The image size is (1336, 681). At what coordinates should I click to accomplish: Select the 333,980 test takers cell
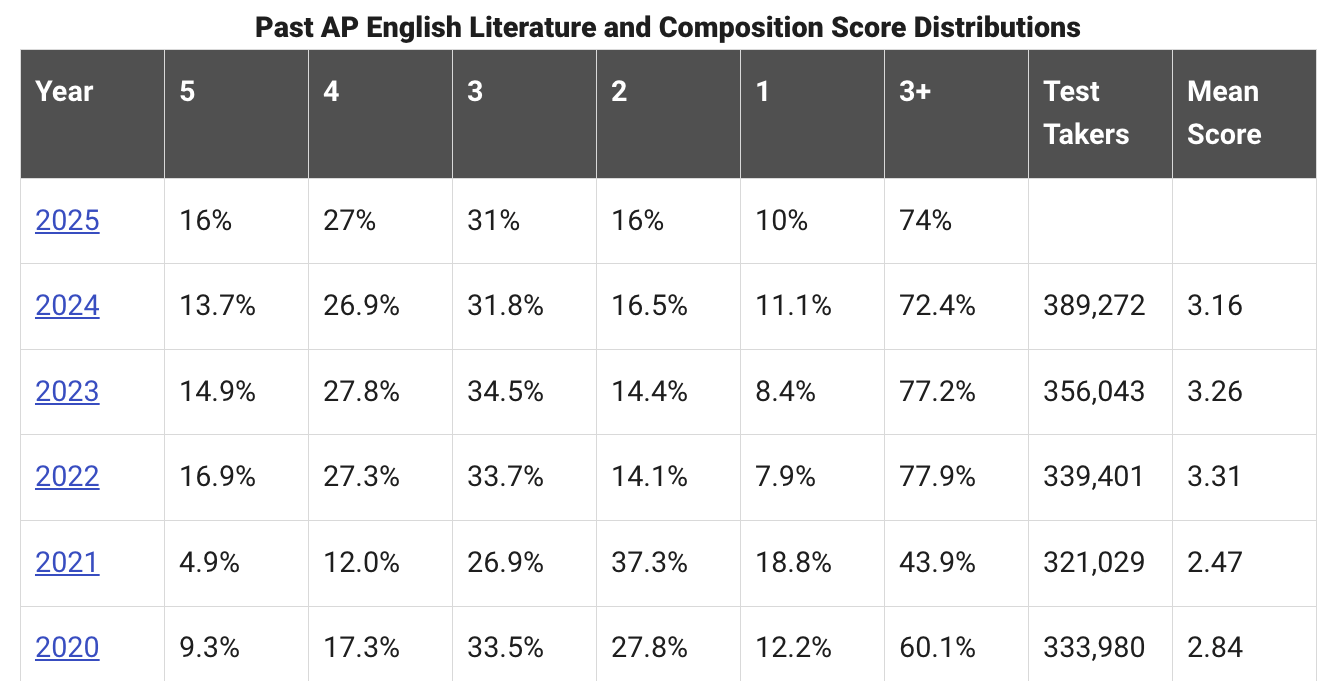[1094, 648]
